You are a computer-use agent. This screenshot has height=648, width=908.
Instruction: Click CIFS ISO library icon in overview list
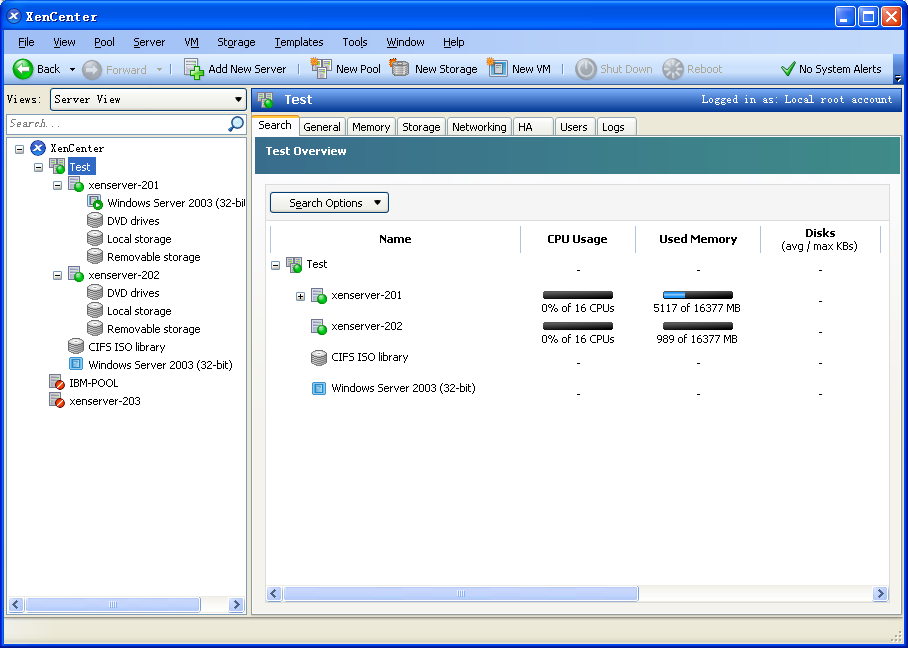[x=319, y=357]
